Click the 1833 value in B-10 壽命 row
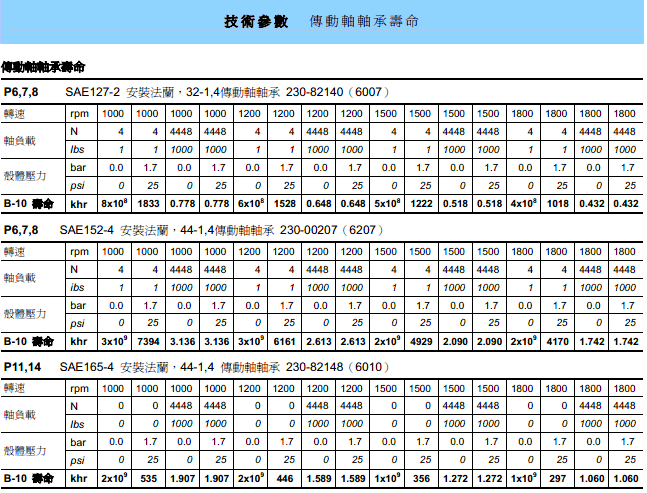This screenshot has width=647, height=493. pos(149,203)
